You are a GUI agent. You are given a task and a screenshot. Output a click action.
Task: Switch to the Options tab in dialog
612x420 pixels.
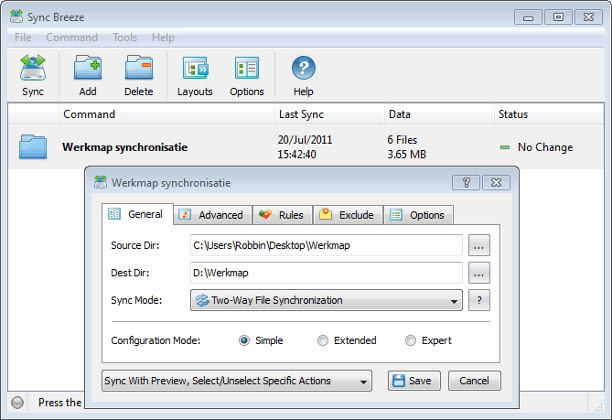pos(418,215)
